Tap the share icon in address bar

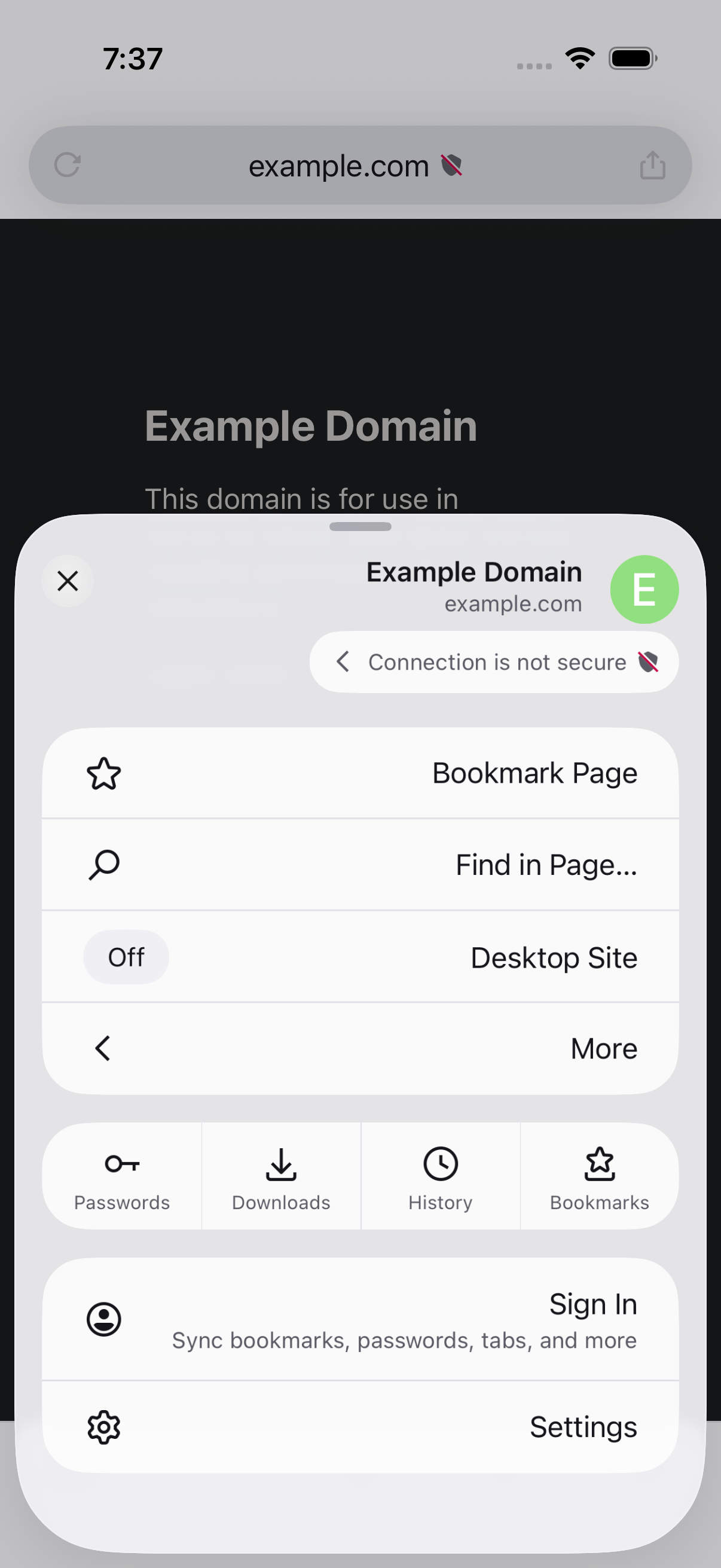(652, 165)
